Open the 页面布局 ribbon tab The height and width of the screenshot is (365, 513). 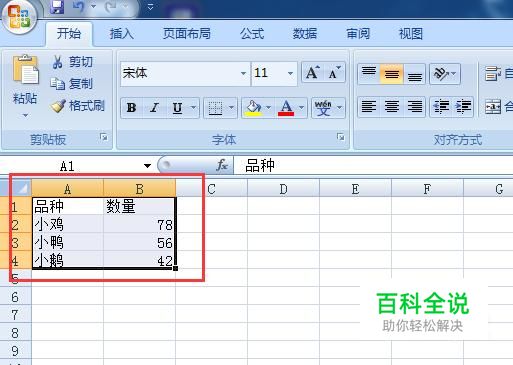[186, 34]
